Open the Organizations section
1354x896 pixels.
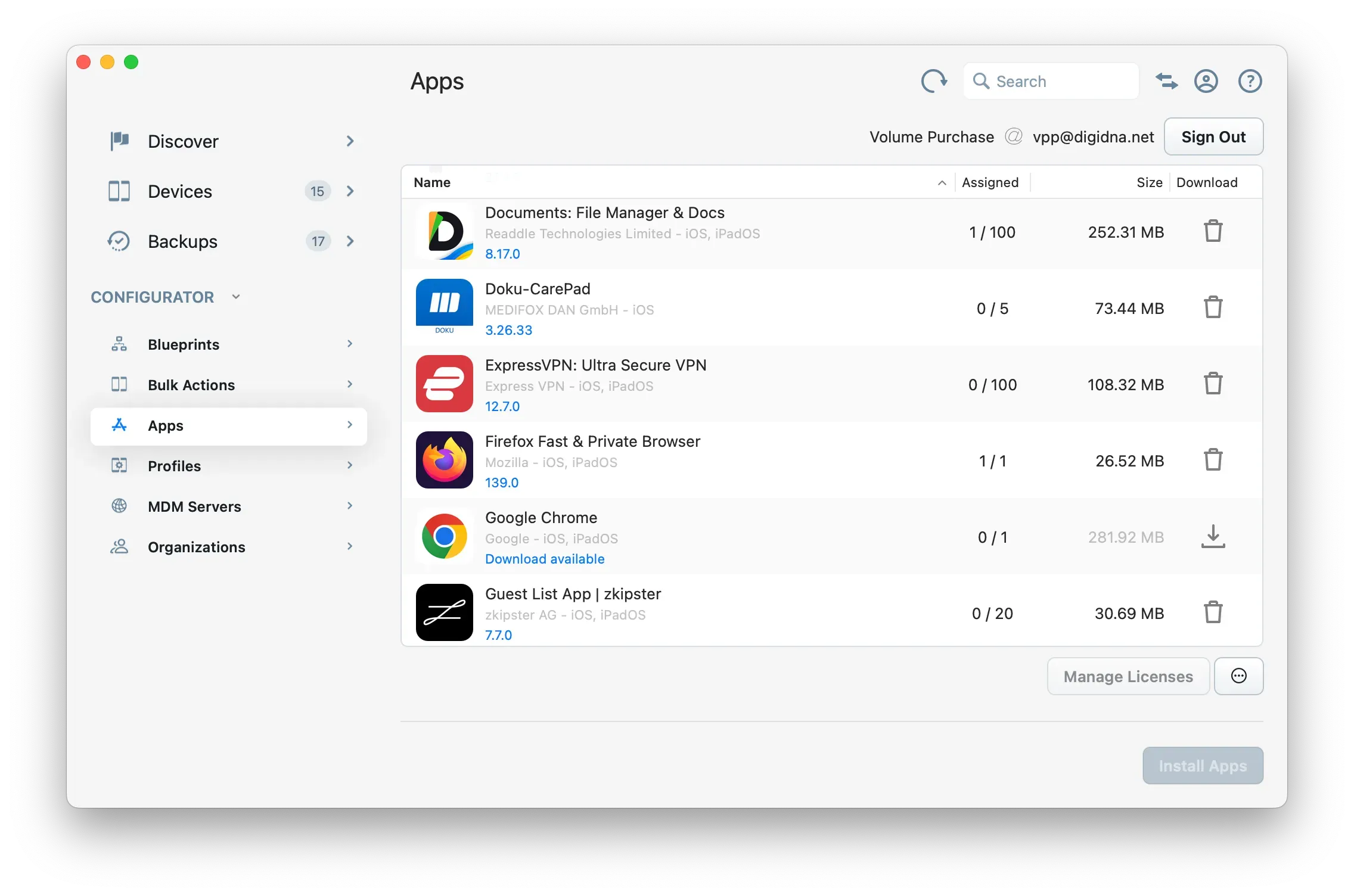pyautogui.click(x=196, y=546)
